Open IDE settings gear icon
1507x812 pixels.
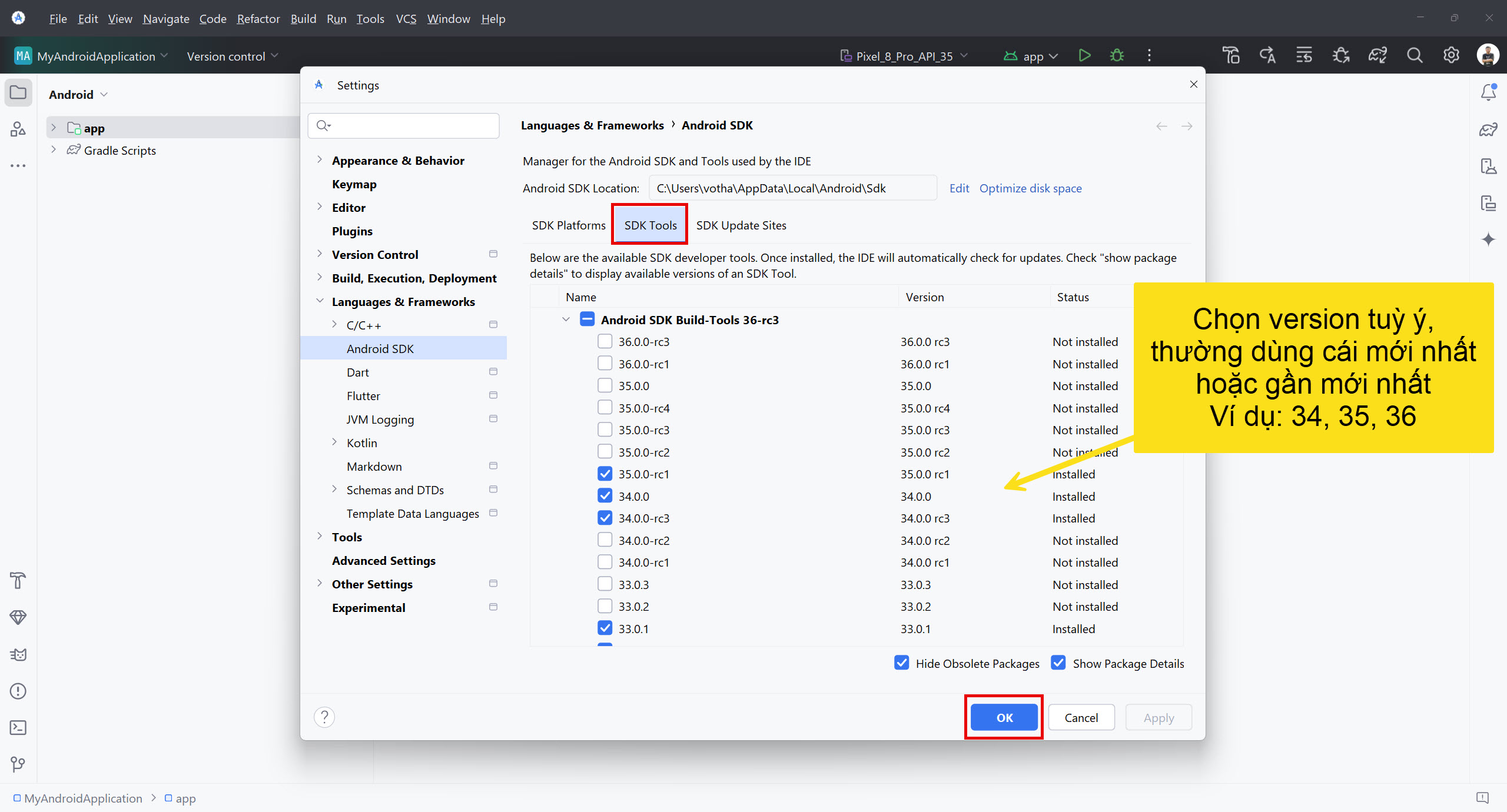(1451, 56)
